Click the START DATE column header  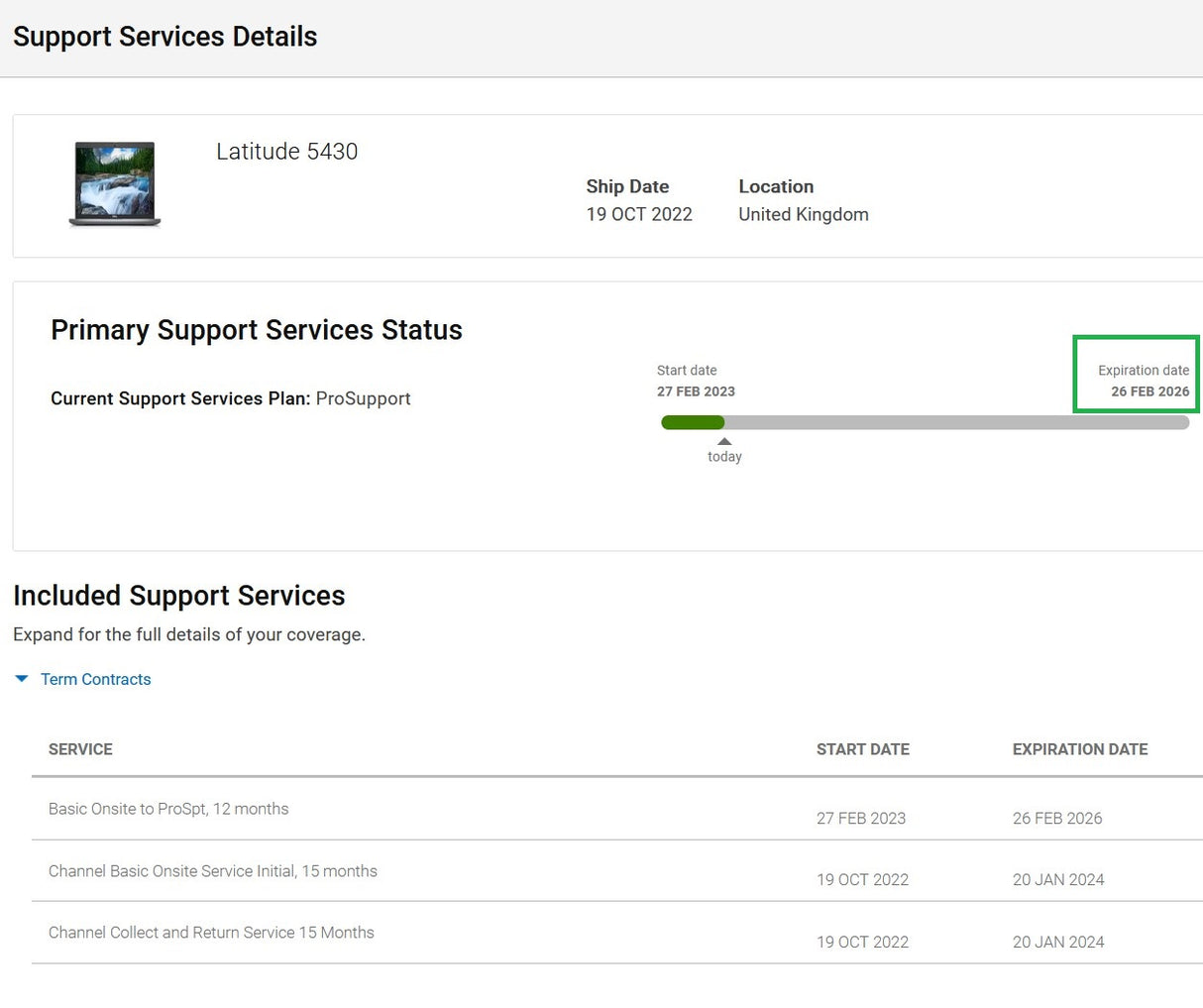tap(862, 749)
